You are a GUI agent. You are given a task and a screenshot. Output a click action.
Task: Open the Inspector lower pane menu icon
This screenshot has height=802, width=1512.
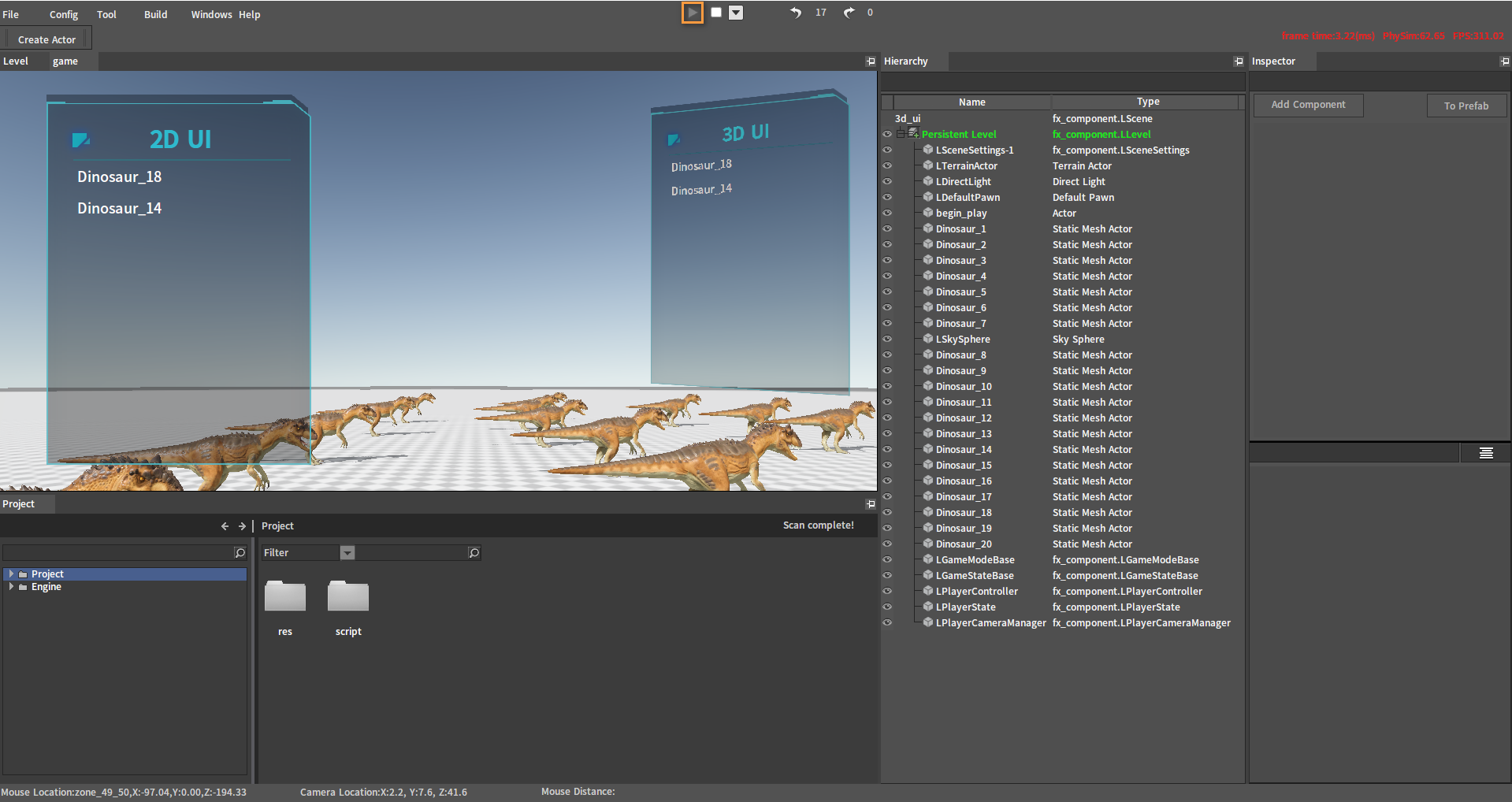(x=1486, y=453)
